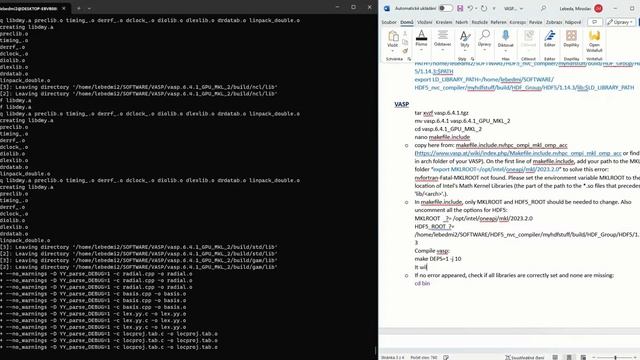This screenshot has height=360, width=640.
Task: Click the red account avatar circle
Action: pyautogui.click(x=598, y=8)
